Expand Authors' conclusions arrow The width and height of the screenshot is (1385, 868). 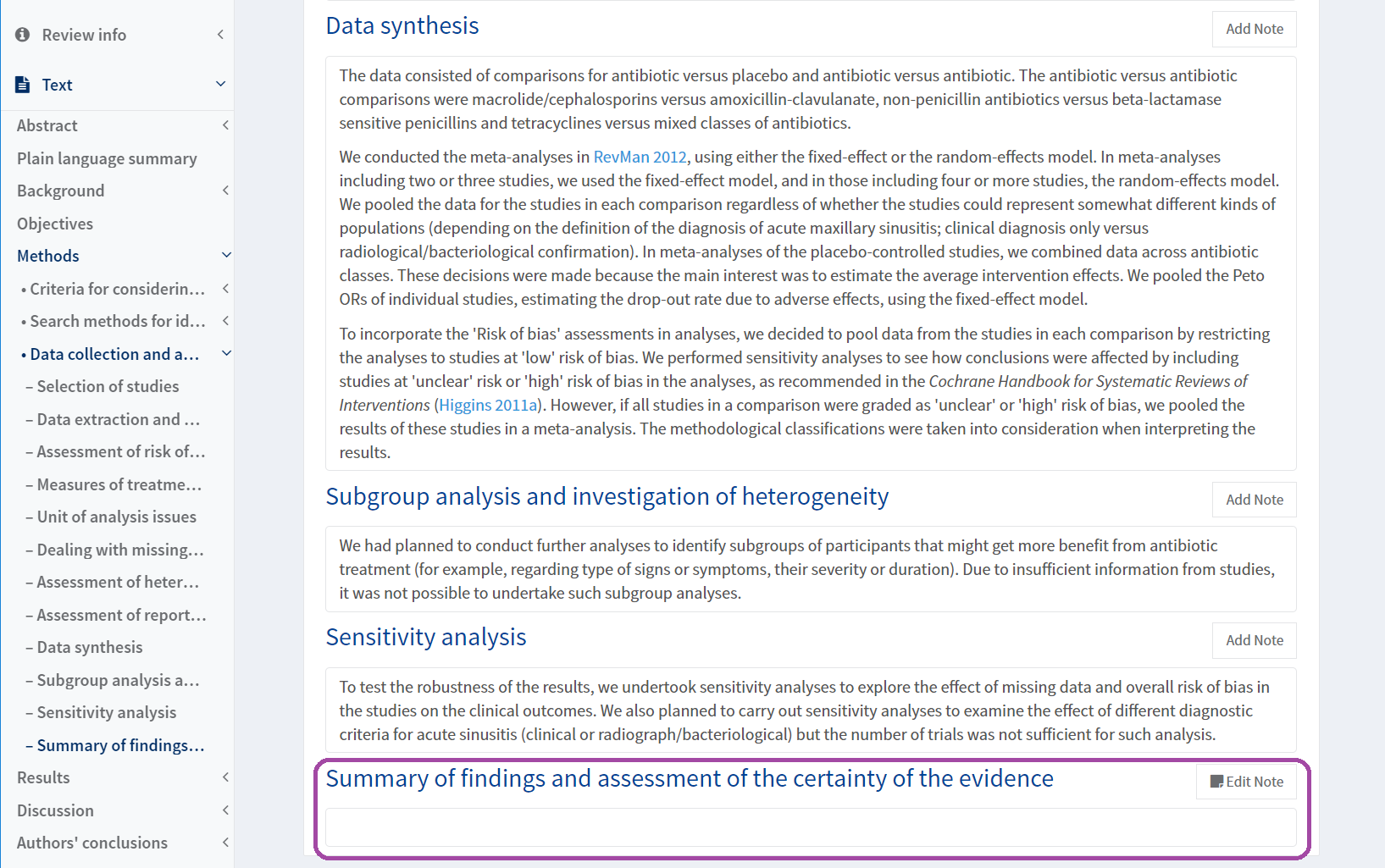point(225,843)
